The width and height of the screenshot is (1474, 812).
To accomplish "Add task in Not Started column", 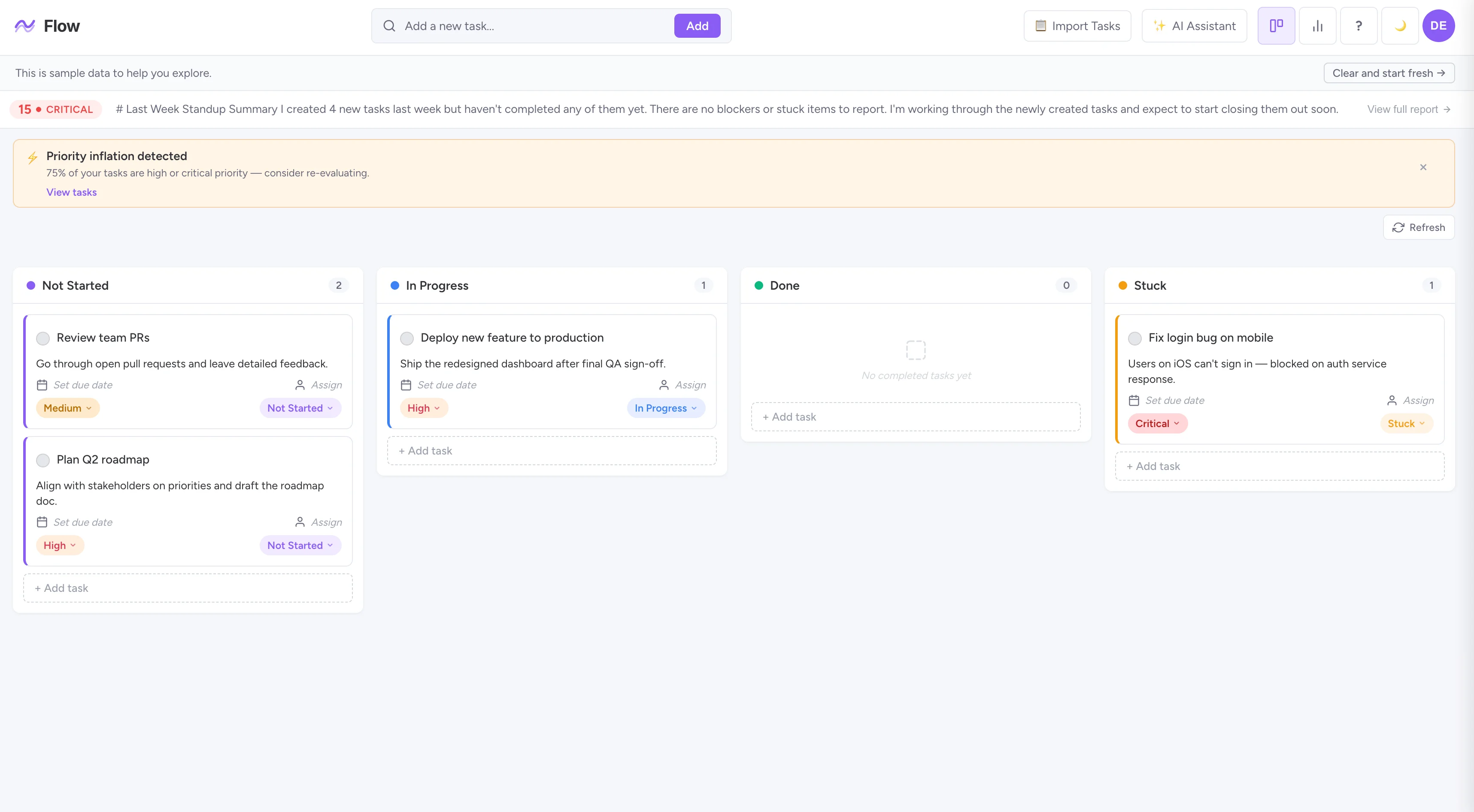I will (188, 588).
